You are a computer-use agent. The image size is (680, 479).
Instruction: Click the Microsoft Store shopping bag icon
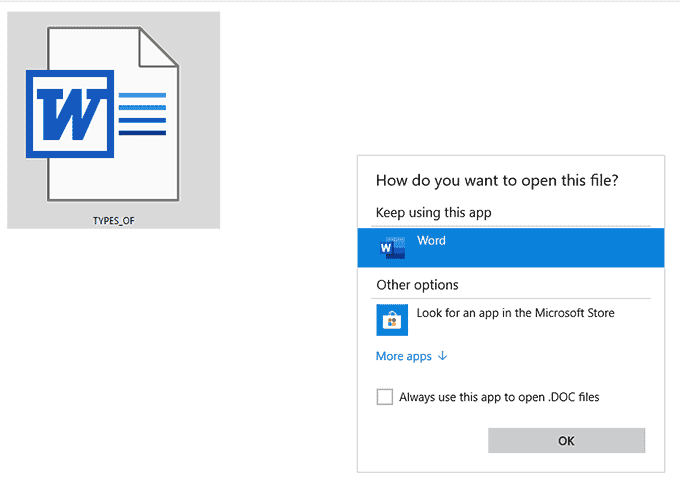coord(390,320)
